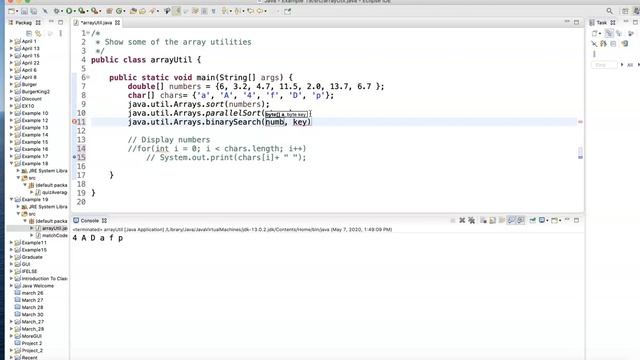Image resolution: width=640 pixels, height=360 pixels.
Task: Maximize the editor area
Action: coord(576,22)
